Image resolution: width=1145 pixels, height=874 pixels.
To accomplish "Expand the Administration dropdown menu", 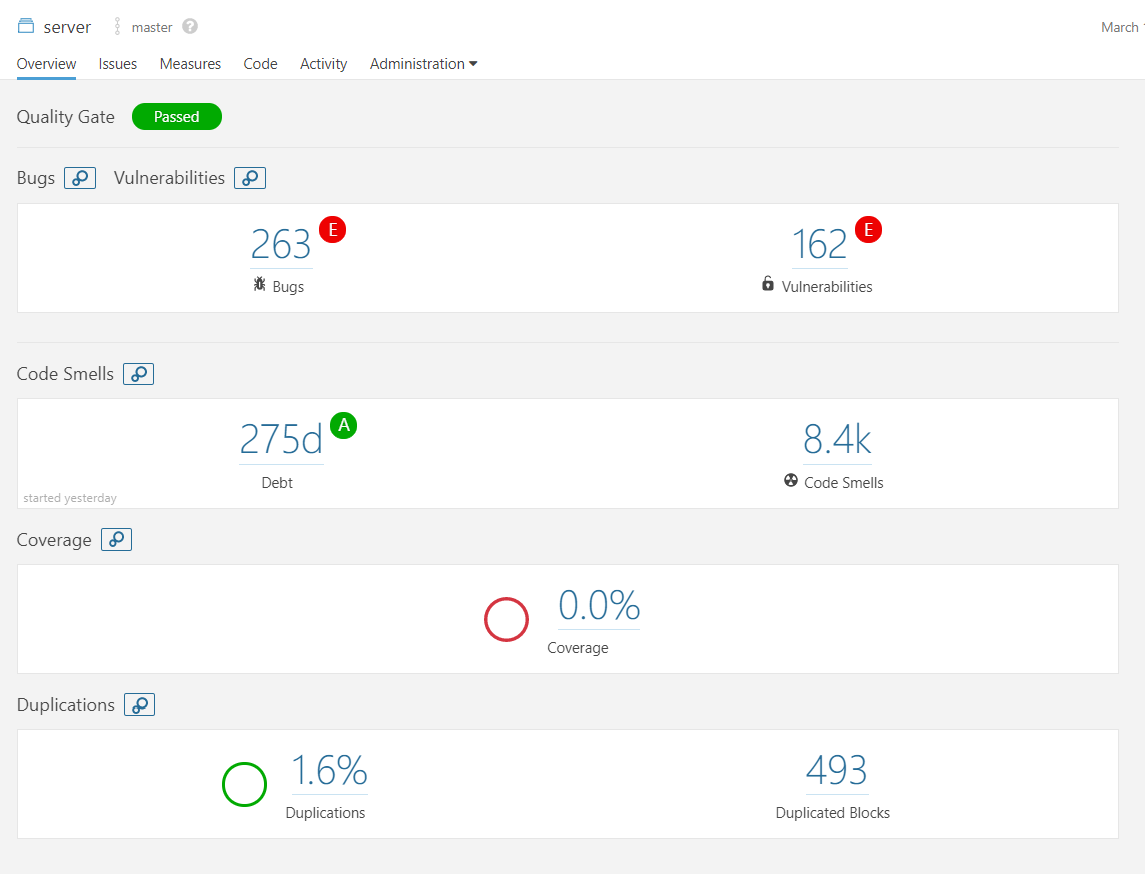I will click(423, 64).
